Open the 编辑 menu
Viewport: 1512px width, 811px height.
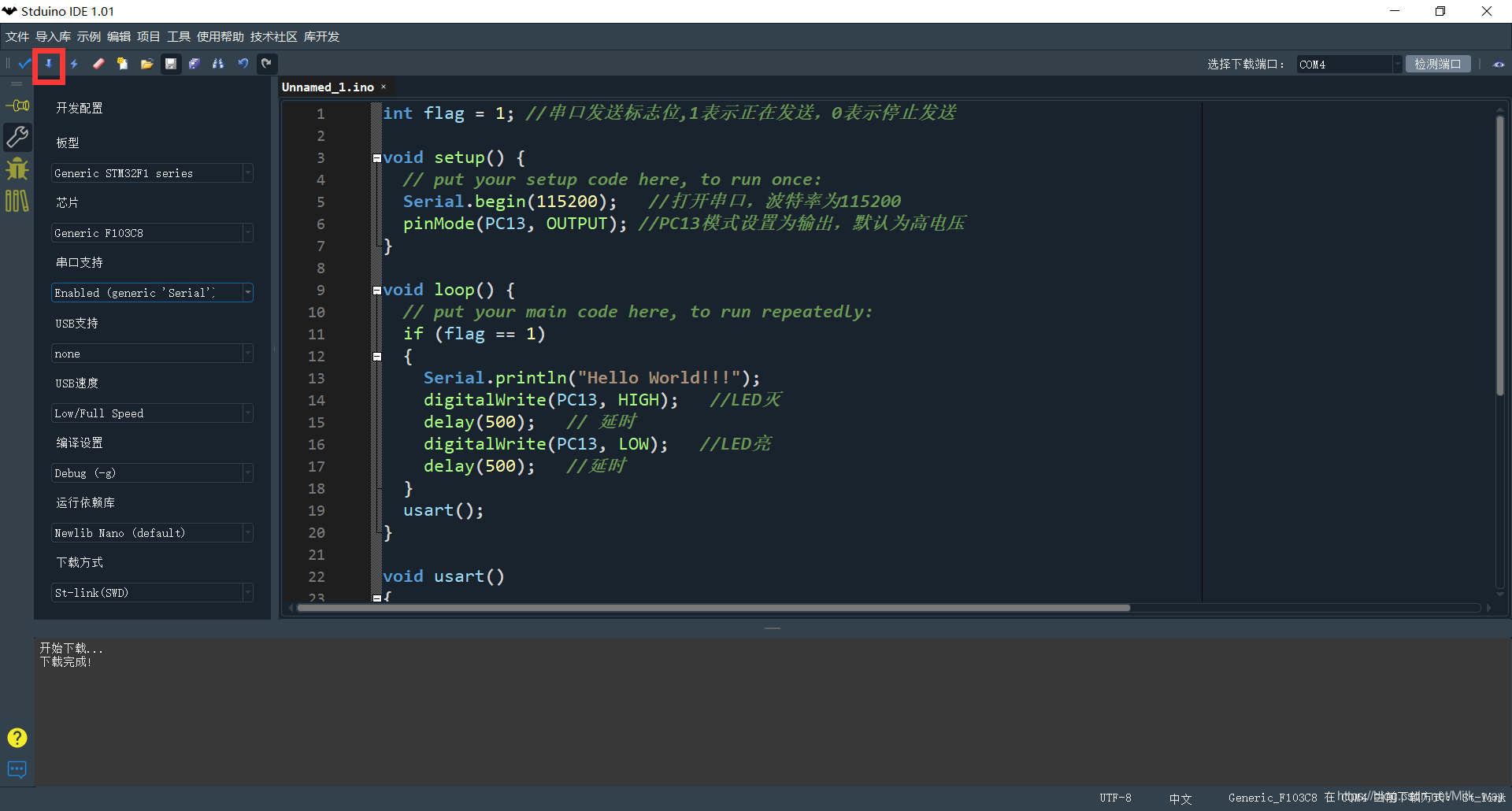click(119, 37)
